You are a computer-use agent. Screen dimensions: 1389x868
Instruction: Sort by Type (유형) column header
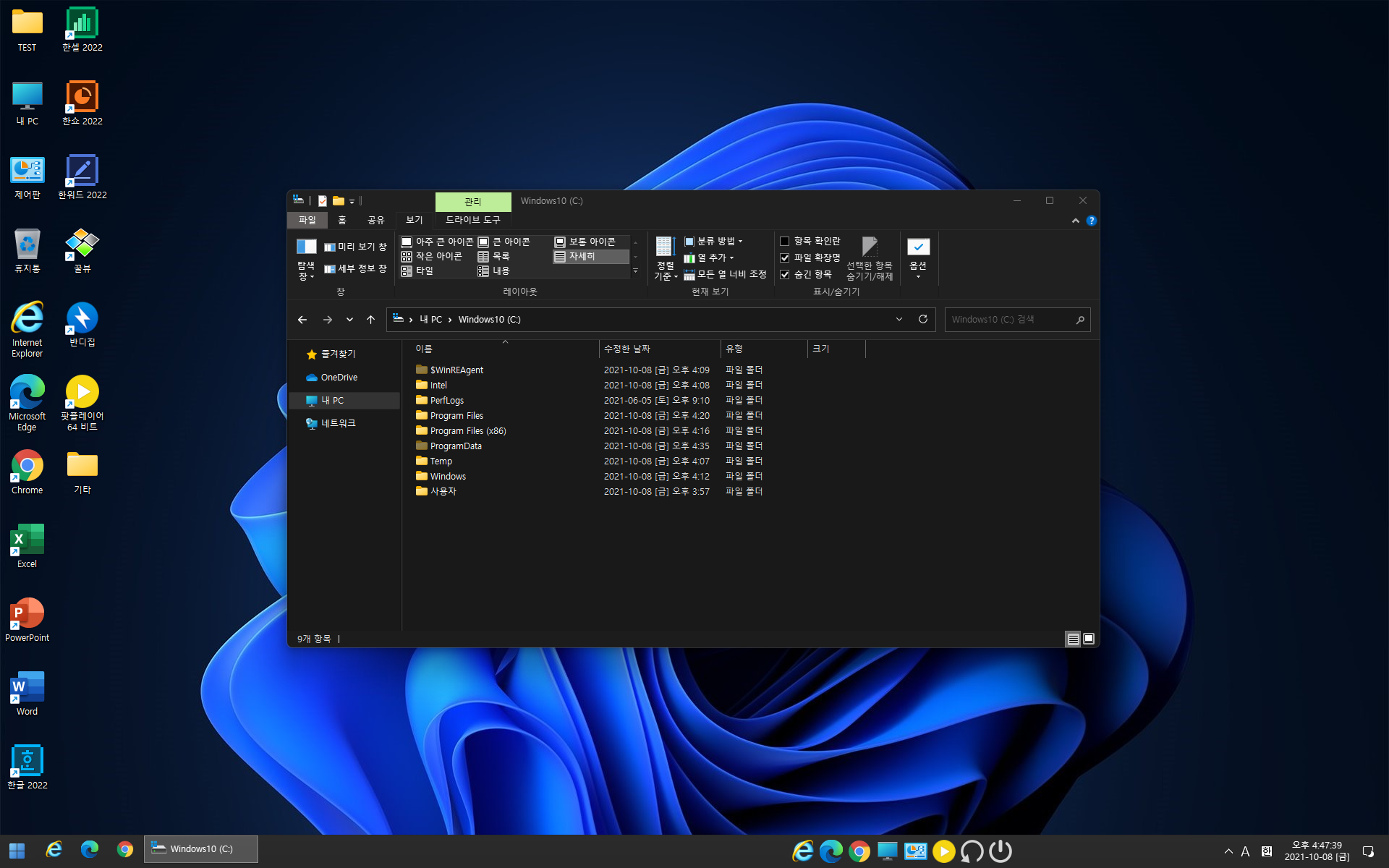[765, 349]
